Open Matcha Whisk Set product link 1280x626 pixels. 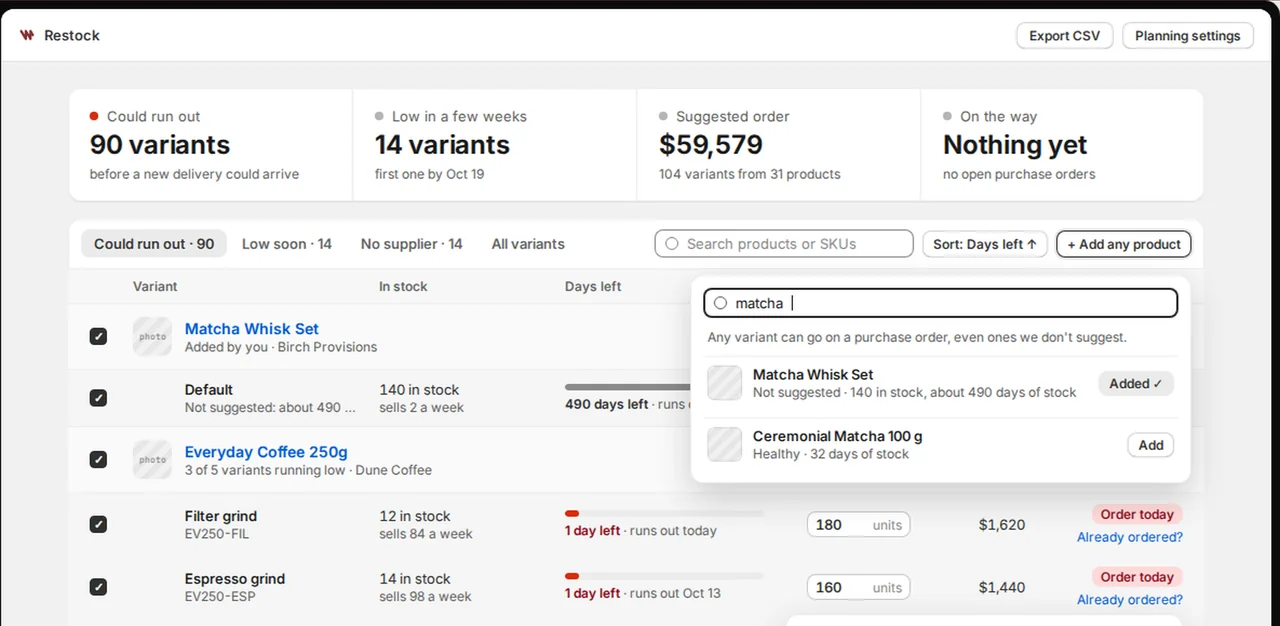tap(252, 329)
